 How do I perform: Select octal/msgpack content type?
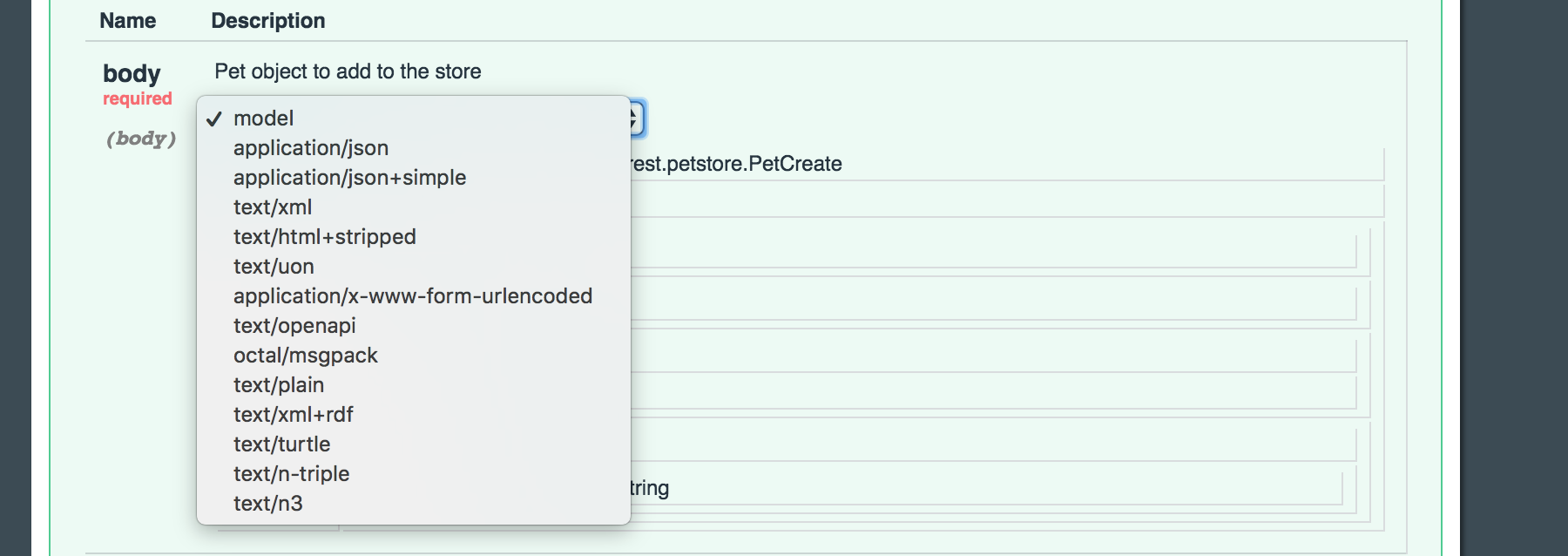[305, 356]
